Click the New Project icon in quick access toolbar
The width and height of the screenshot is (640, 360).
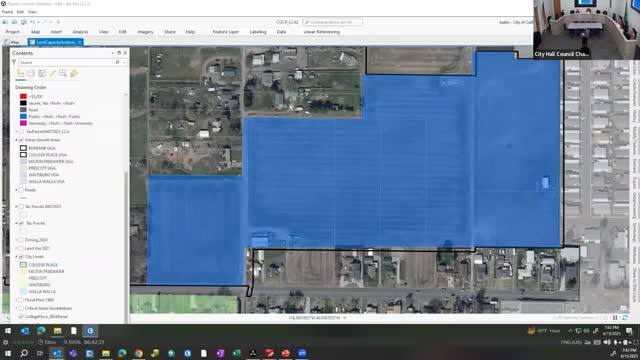click(x=5, y=22)
